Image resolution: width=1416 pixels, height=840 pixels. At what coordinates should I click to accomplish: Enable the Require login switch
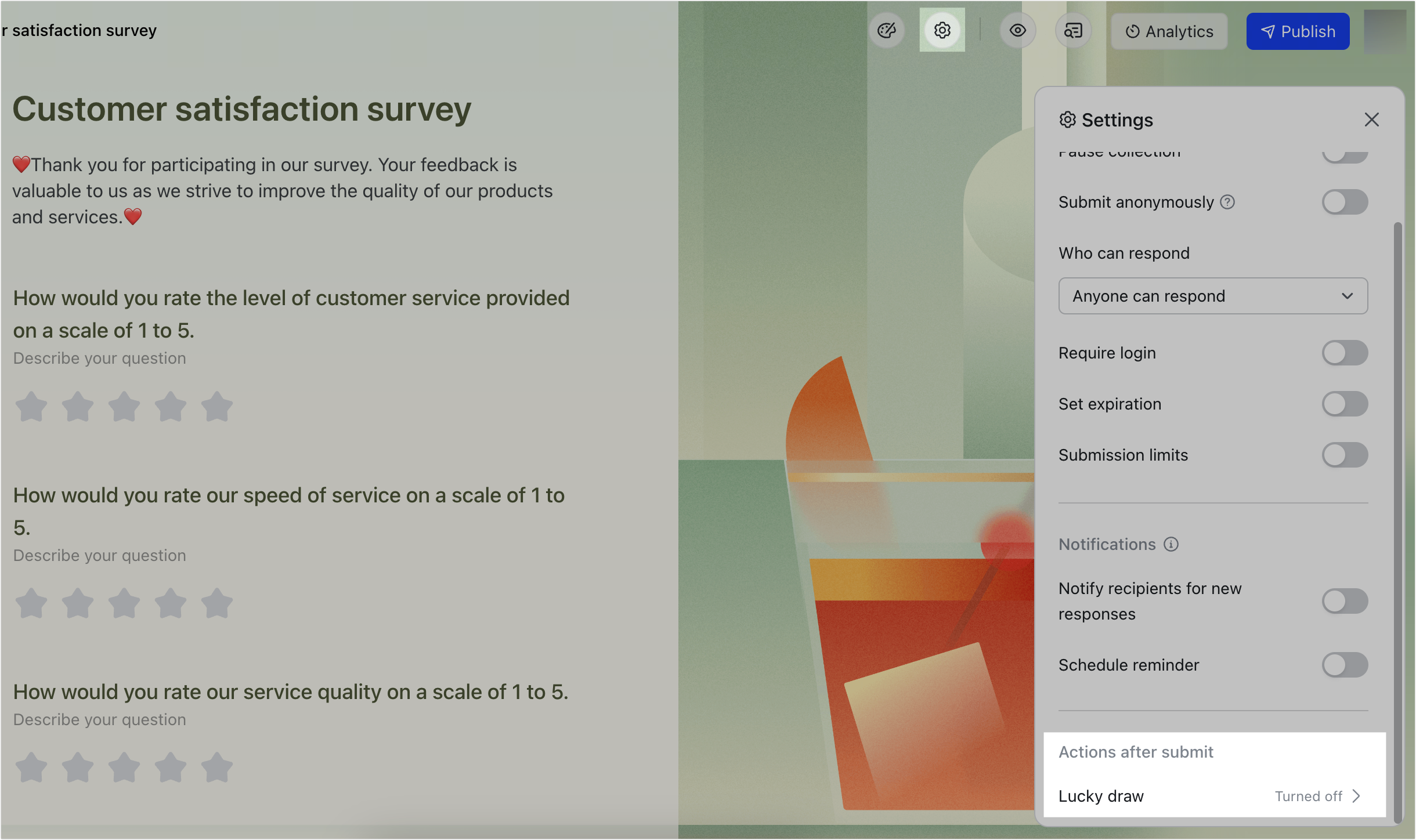click(1345, 353)
